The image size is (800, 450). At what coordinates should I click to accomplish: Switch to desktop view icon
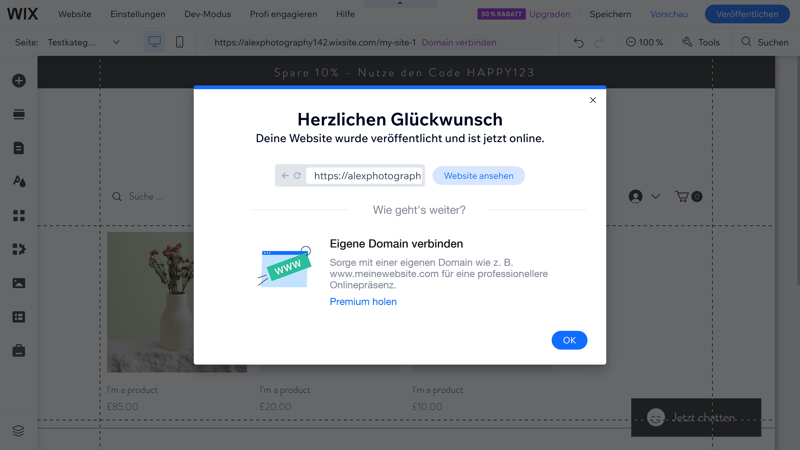point(155,42)
